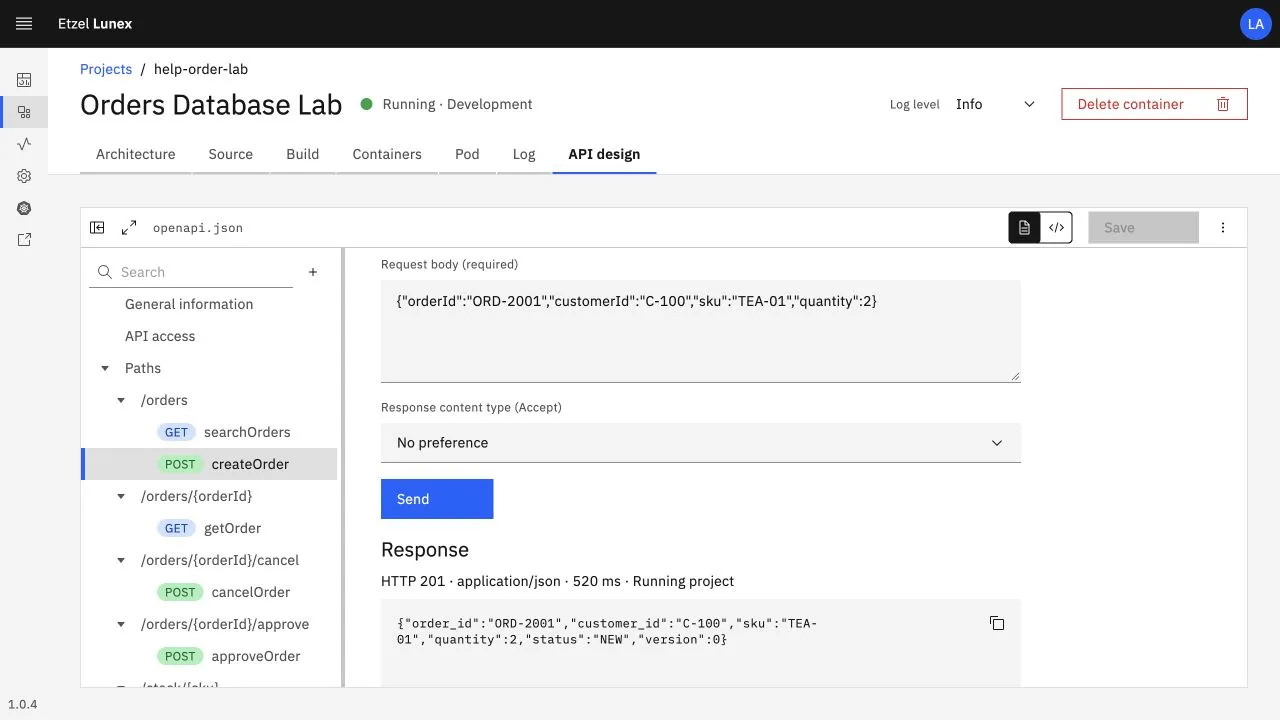Open the Log tab

pos(524,154)
